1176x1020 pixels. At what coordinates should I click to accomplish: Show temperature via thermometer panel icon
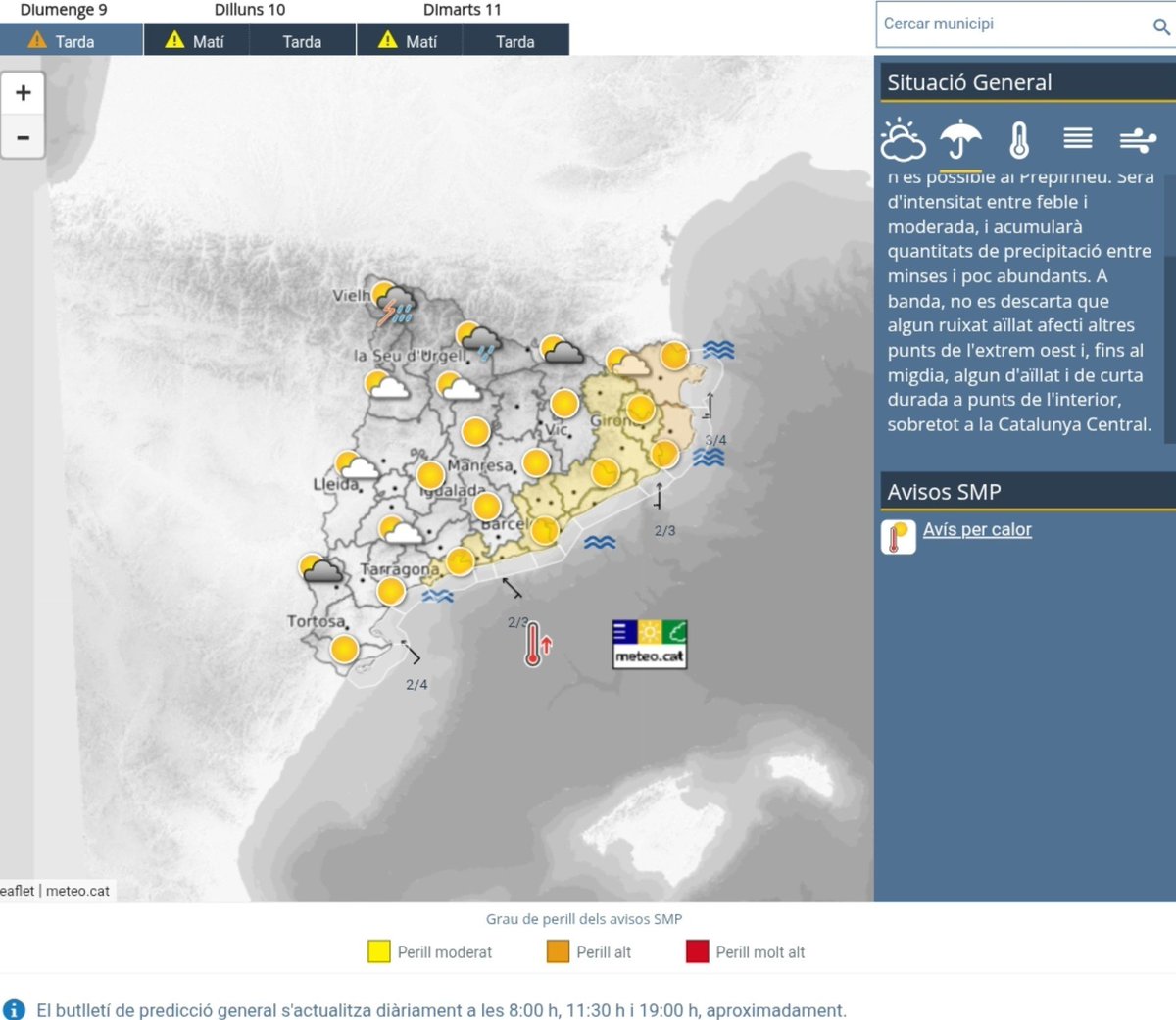click(x=1019, y=140)
